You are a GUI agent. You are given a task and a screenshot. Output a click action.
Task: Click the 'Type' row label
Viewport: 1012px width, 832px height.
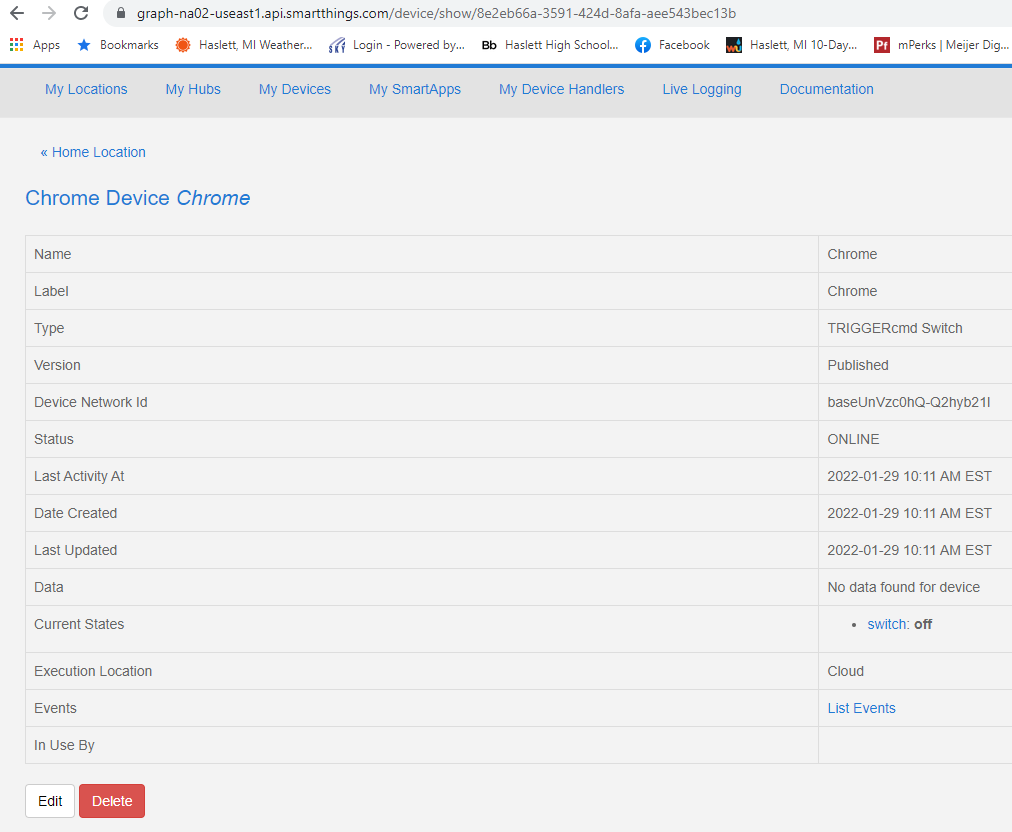(49, 329)
